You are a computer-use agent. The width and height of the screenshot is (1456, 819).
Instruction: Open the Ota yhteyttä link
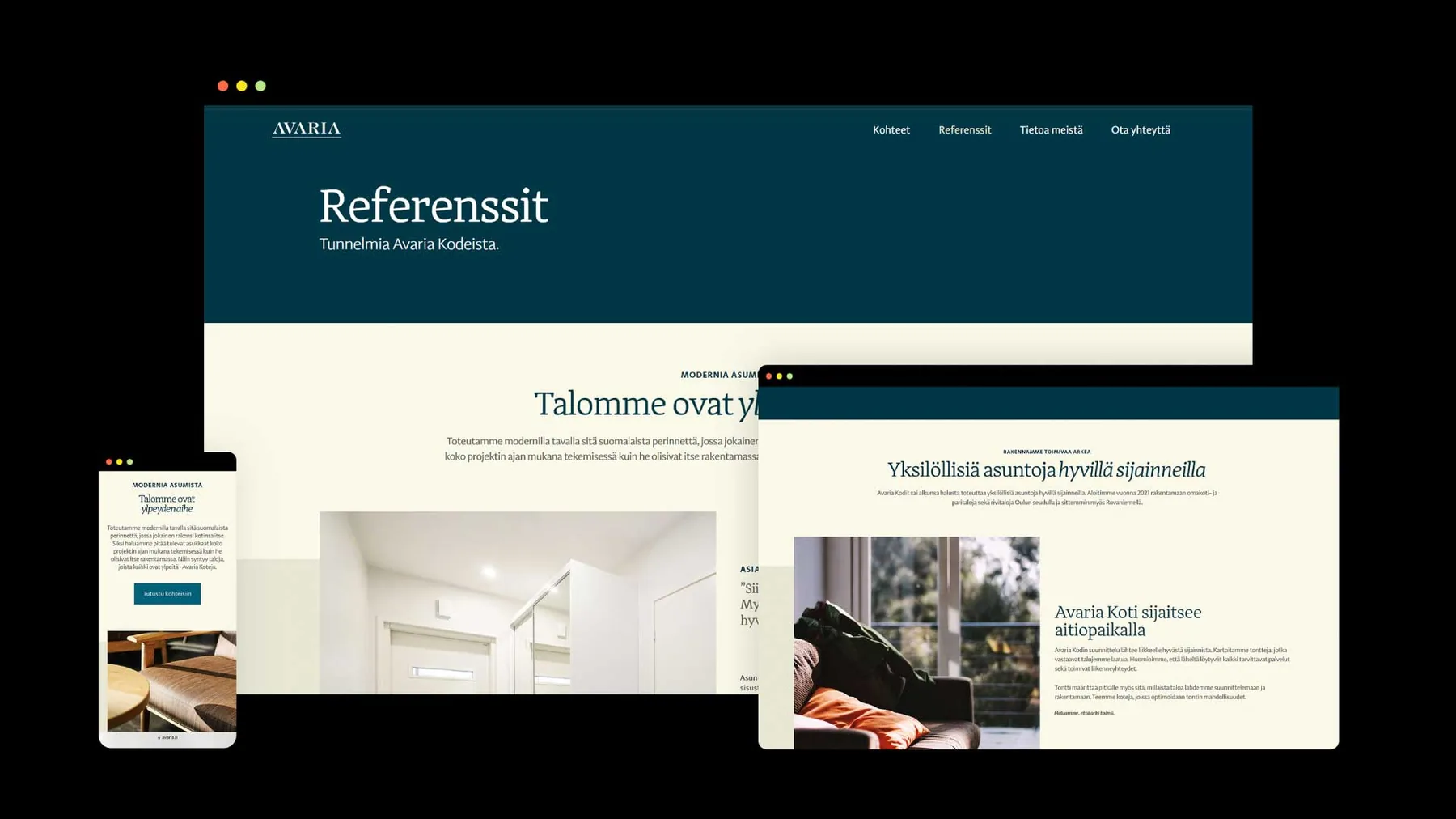[1141, 129]
